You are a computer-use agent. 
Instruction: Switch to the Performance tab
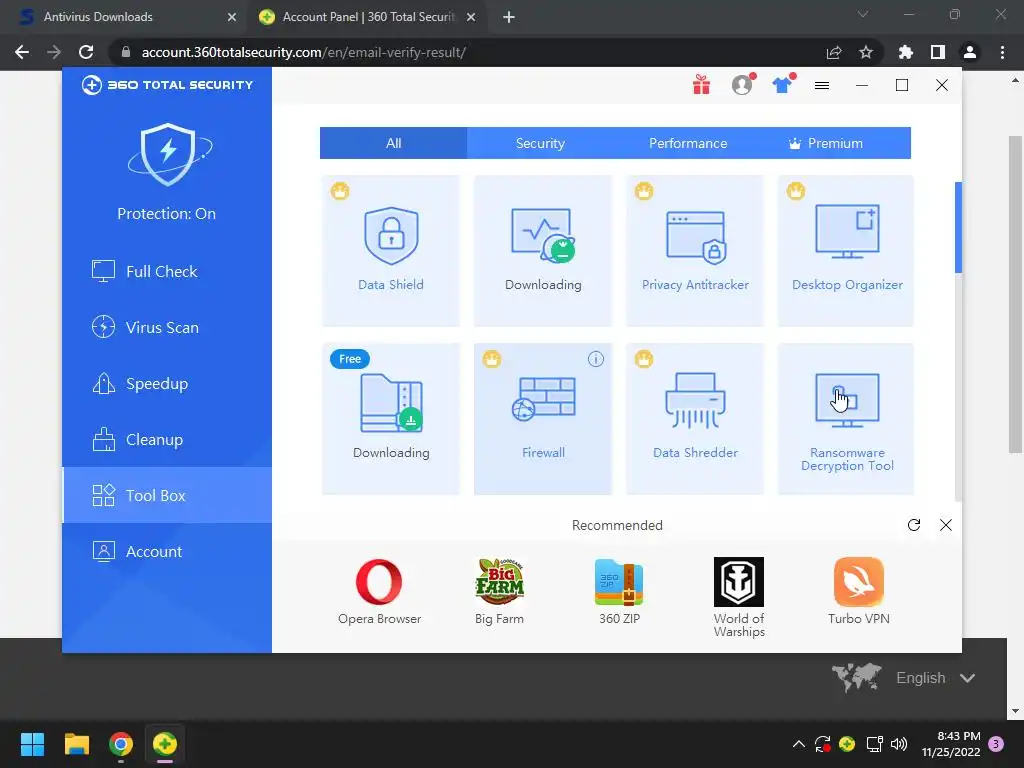pyautogui.click(x=688, y=143)
